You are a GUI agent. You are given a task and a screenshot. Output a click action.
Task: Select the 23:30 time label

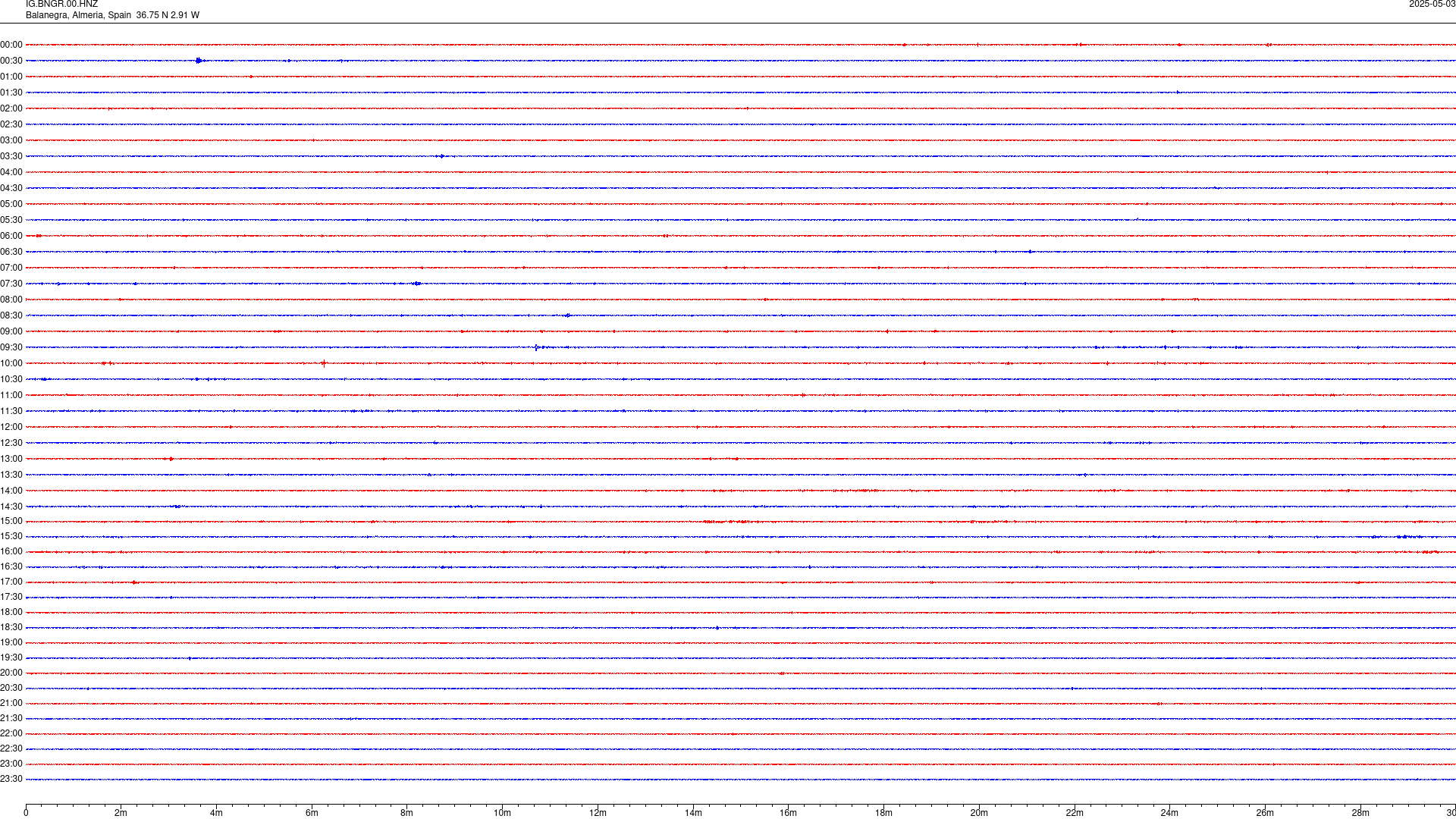11,779
